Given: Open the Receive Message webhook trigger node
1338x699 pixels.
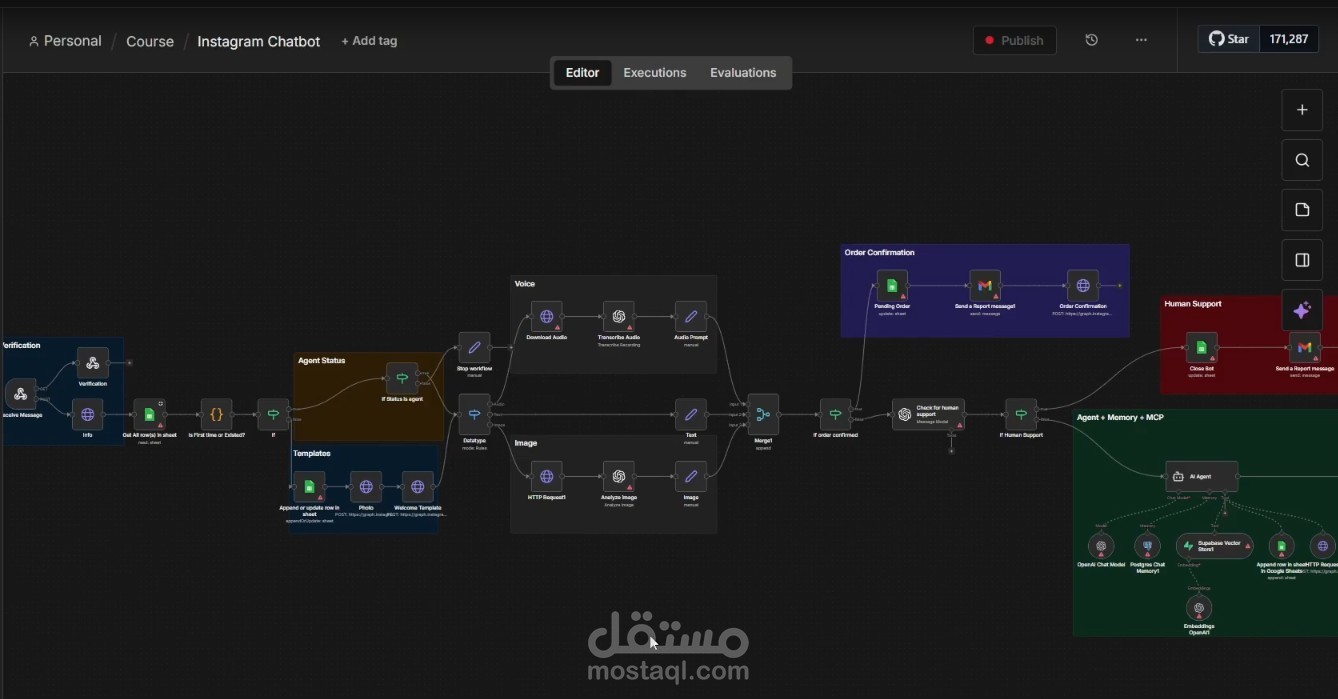Looking at the screenshot, I should click(x=20, y=394).
